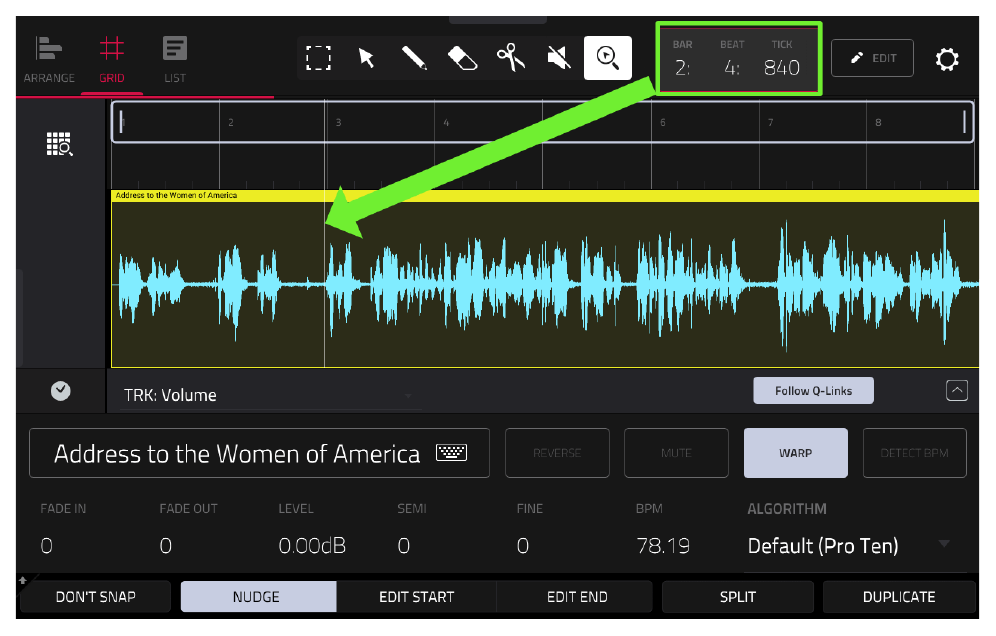Select the mute speaker tool
This screenshot has height=636, width=996.
pos(559,58)
